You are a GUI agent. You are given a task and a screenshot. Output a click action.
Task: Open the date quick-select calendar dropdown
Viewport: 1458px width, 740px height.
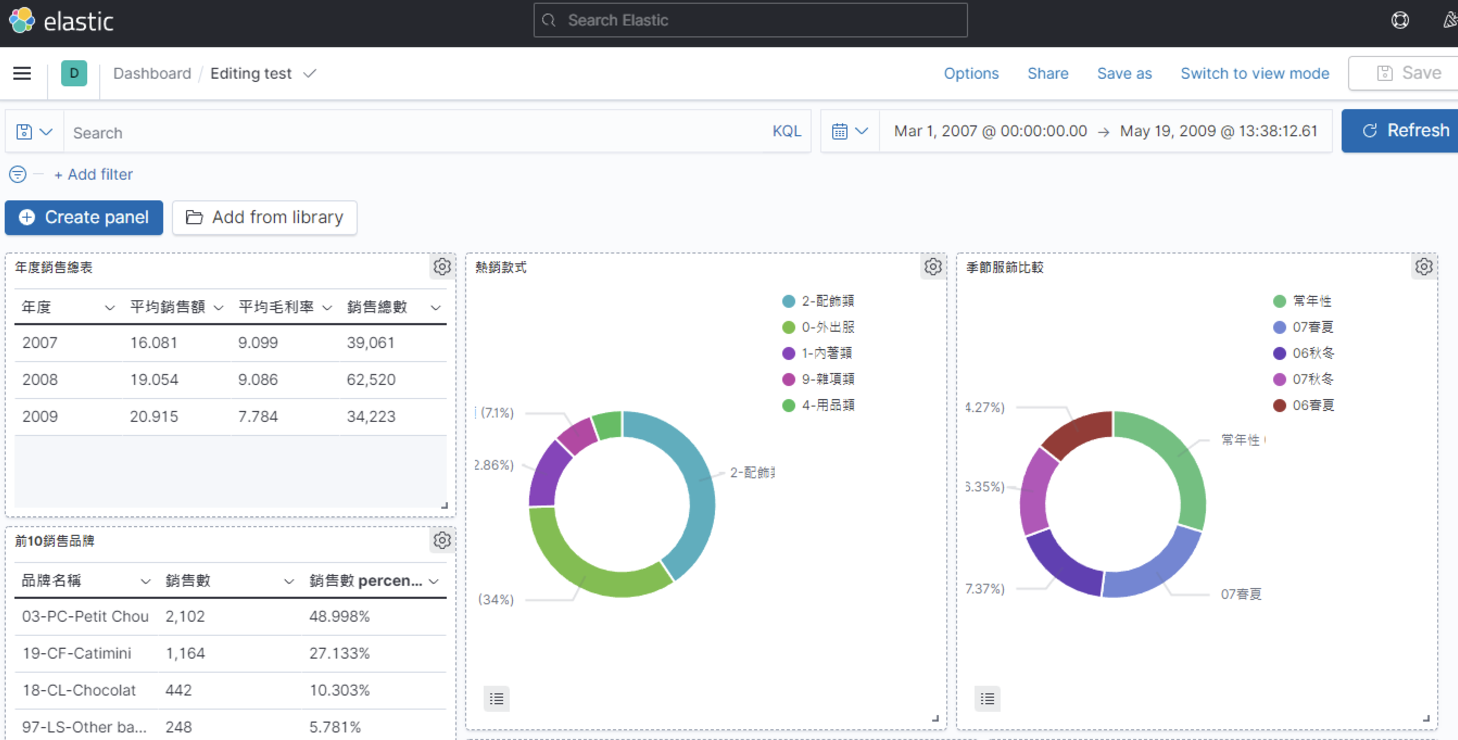point(850,131)
